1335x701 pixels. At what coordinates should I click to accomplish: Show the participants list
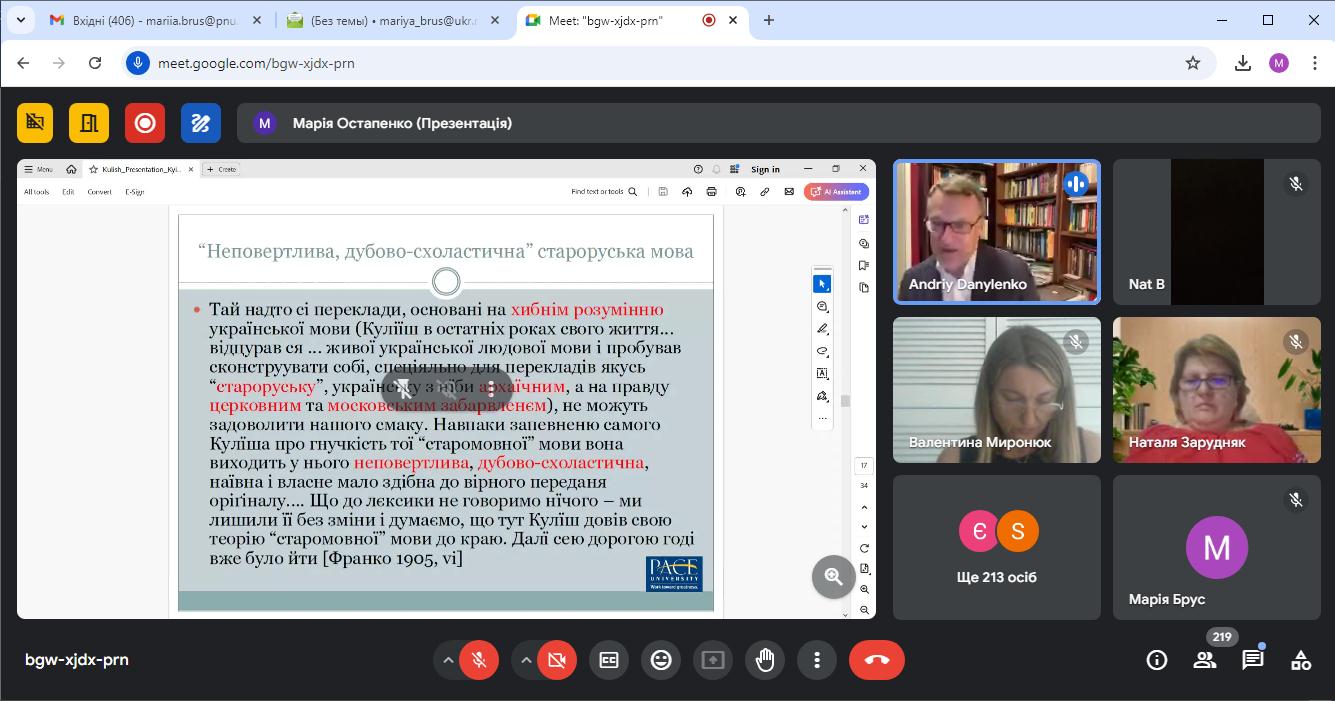pos(1205,660)
